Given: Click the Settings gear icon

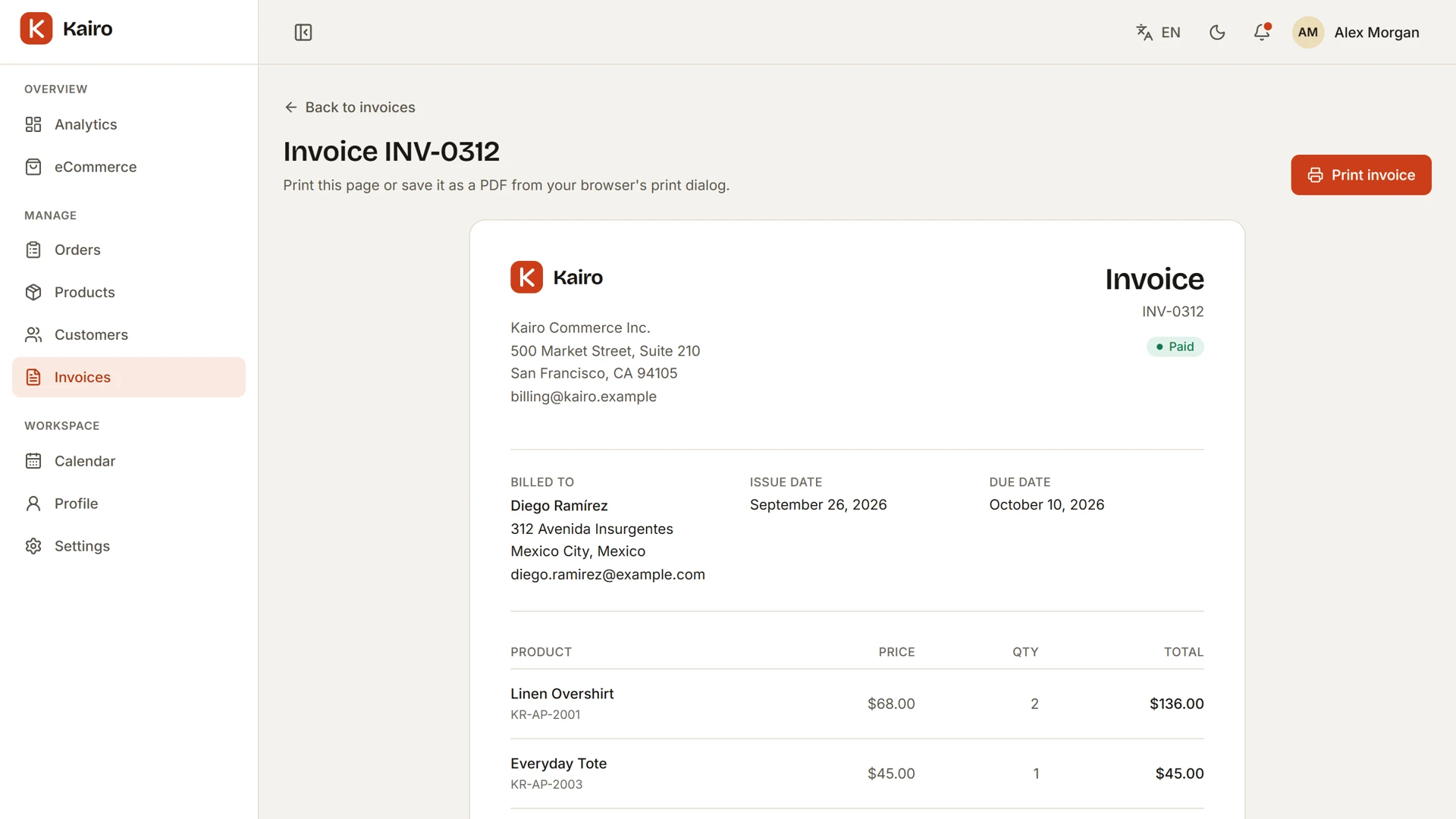Looking at the screenshot, I should click(x=33, y=546).
